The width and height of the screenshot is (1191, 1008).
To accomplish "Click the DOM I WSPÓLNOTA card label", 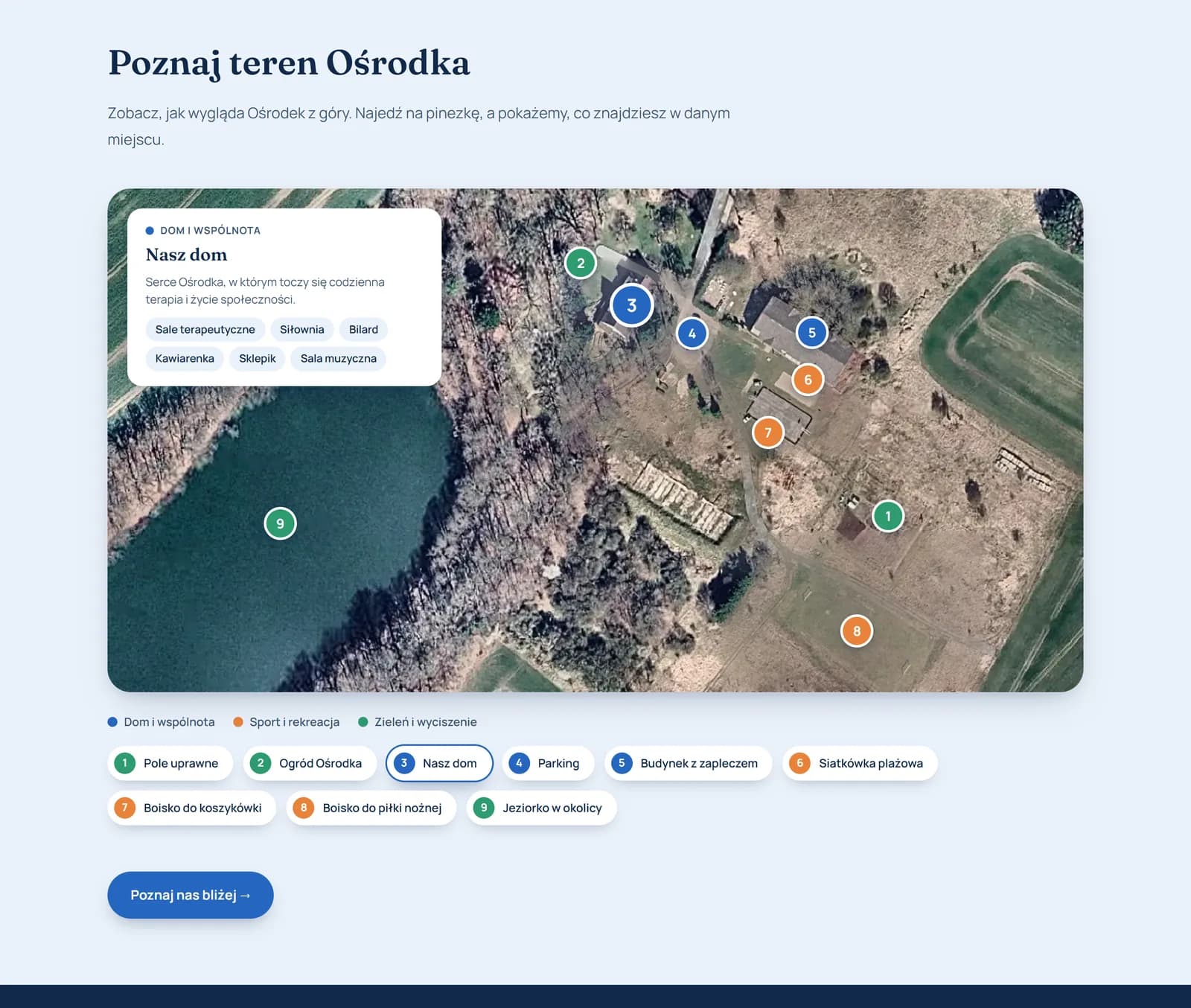I will (203, 231).
